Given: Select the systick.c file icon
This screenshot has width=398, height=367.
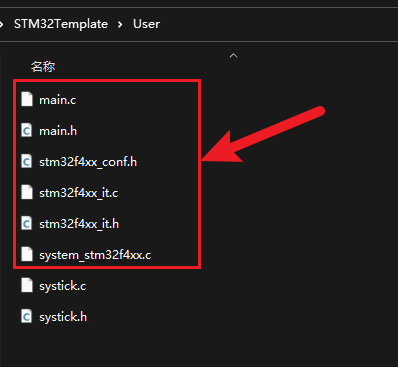Looking at the screenshot, I should tap(27, 285).
